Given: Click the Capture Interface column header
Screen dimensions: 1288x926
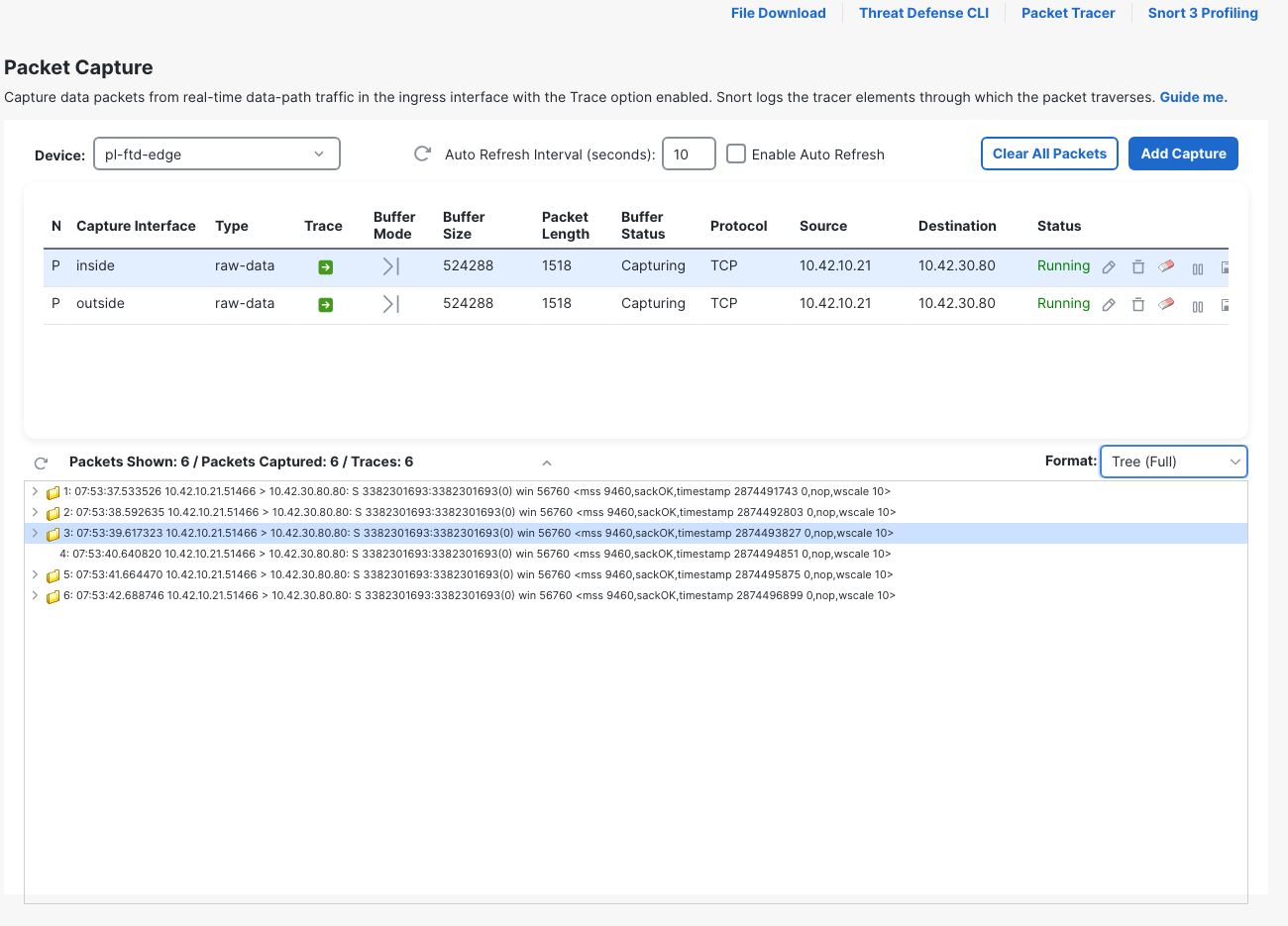Looking at the screenshot, I should coord(136,226).
